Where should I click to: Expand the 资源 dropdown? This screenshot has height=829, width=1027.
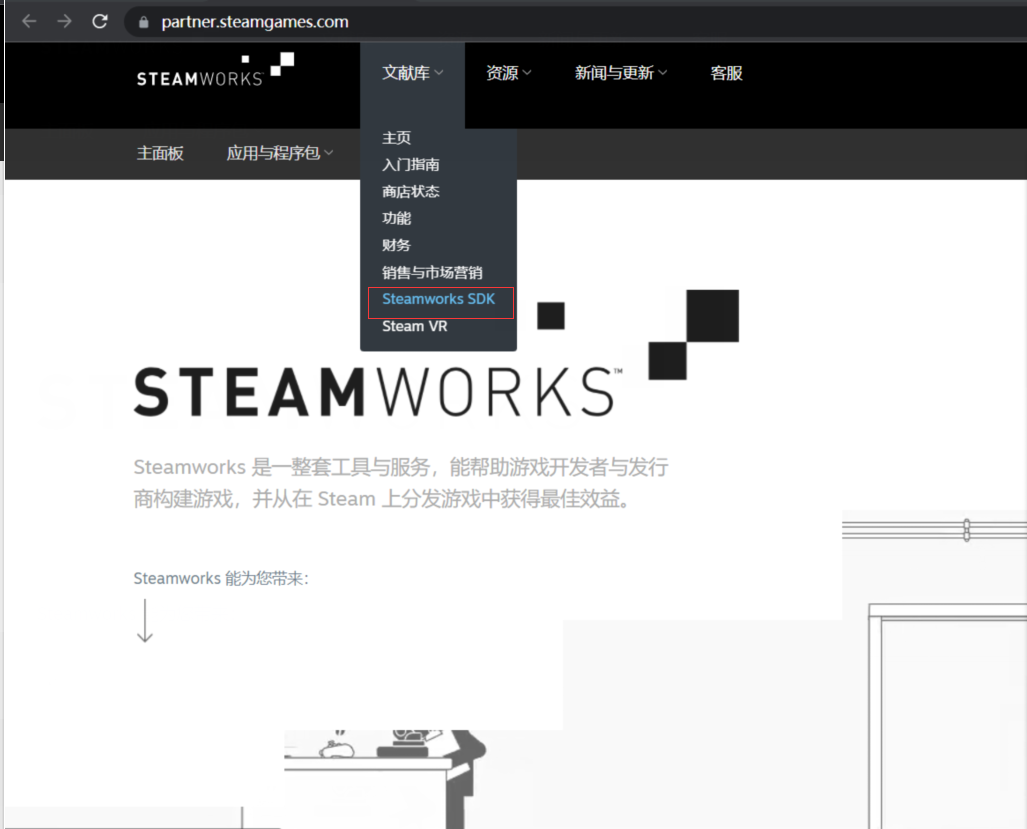pos(507,72)
